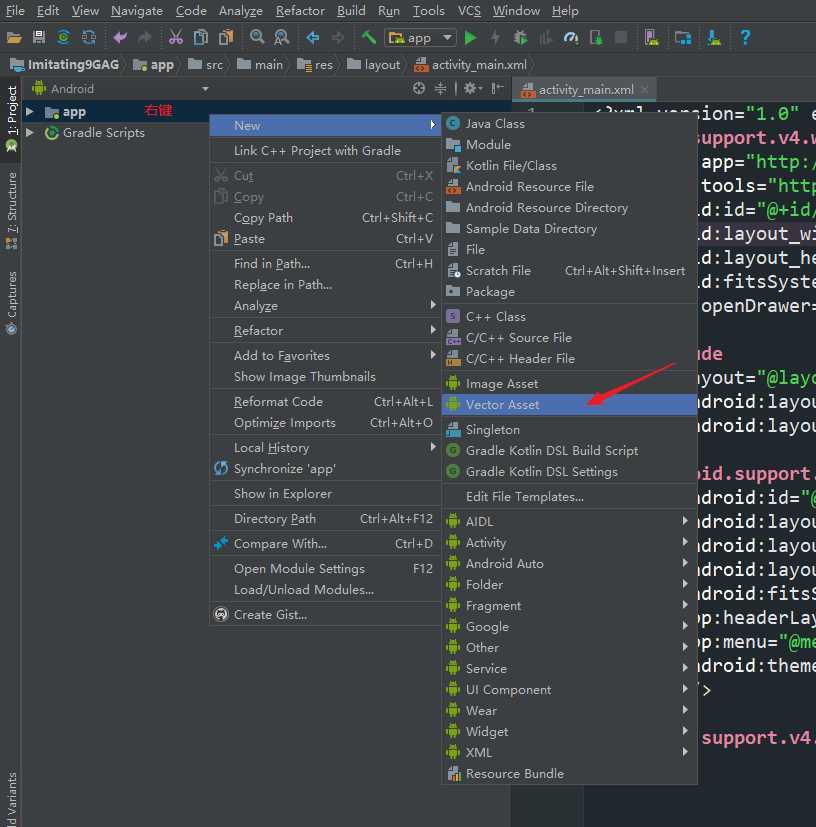Select Image Asset from New submenu
This screenshot has width=816, height=827.
pyautogui.click(x=569, y=383)
